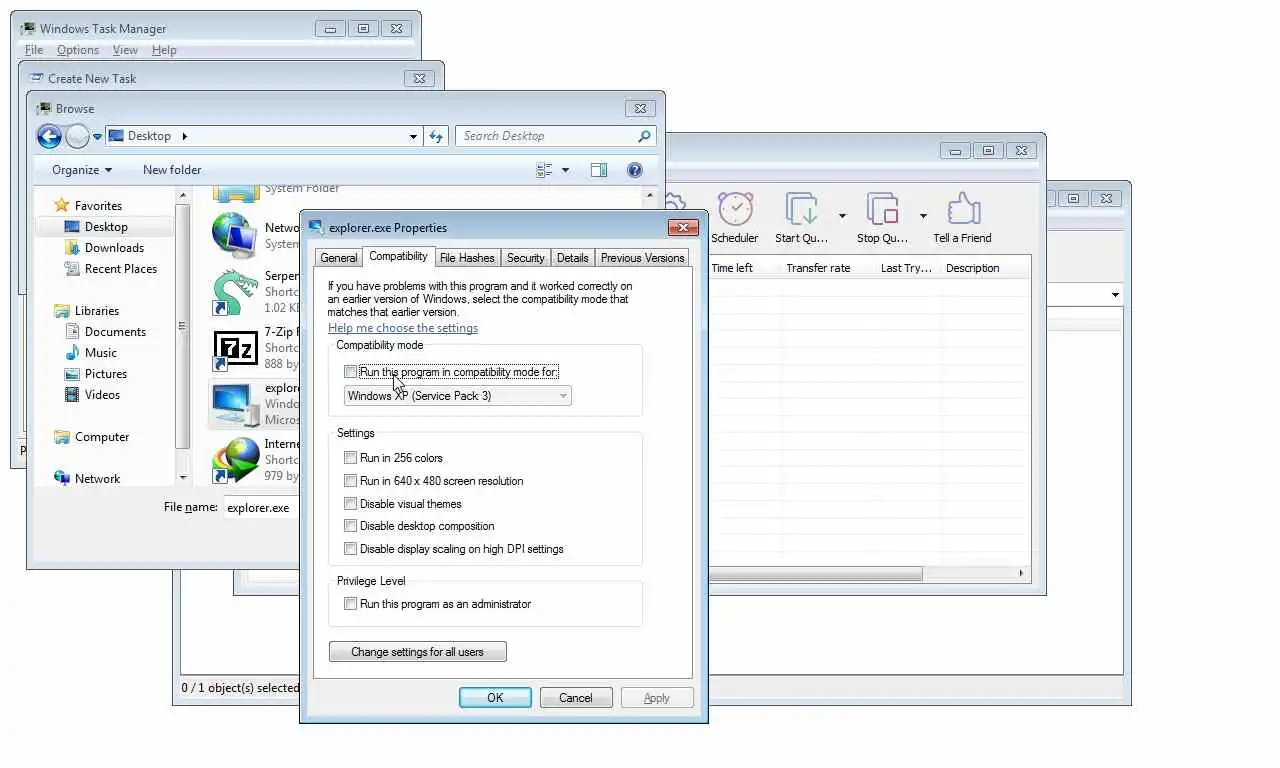This screenshot has width=1280, height=768.
Task: Click the Downloads folder icon in sidebar
Action: (x=72, y=247)
